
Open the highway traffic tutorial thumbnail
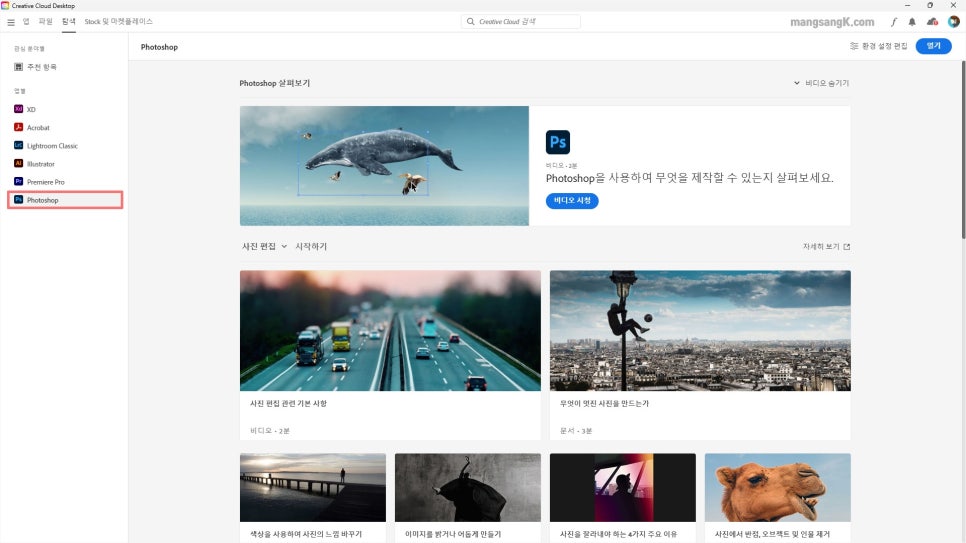coord(391,330)
